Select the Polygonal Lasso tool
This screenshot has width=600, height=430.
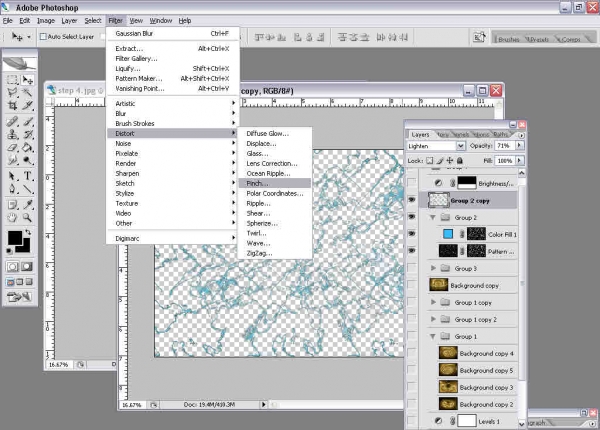(x=12, y=92)
